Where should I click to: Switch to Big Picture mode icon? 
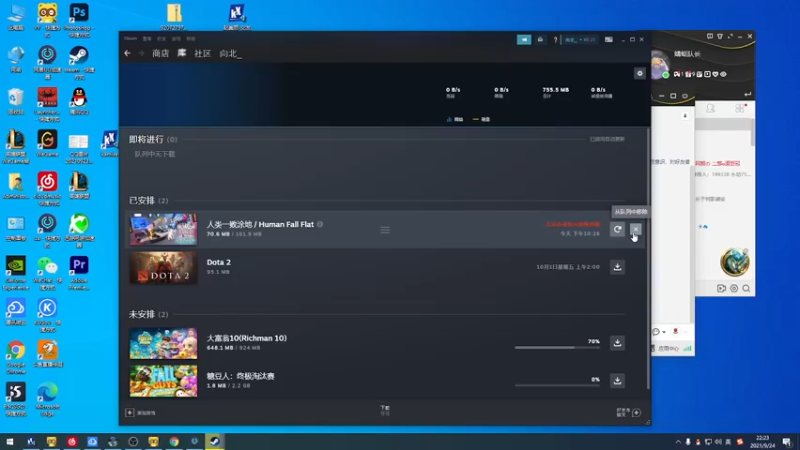[x=609, y=39]
